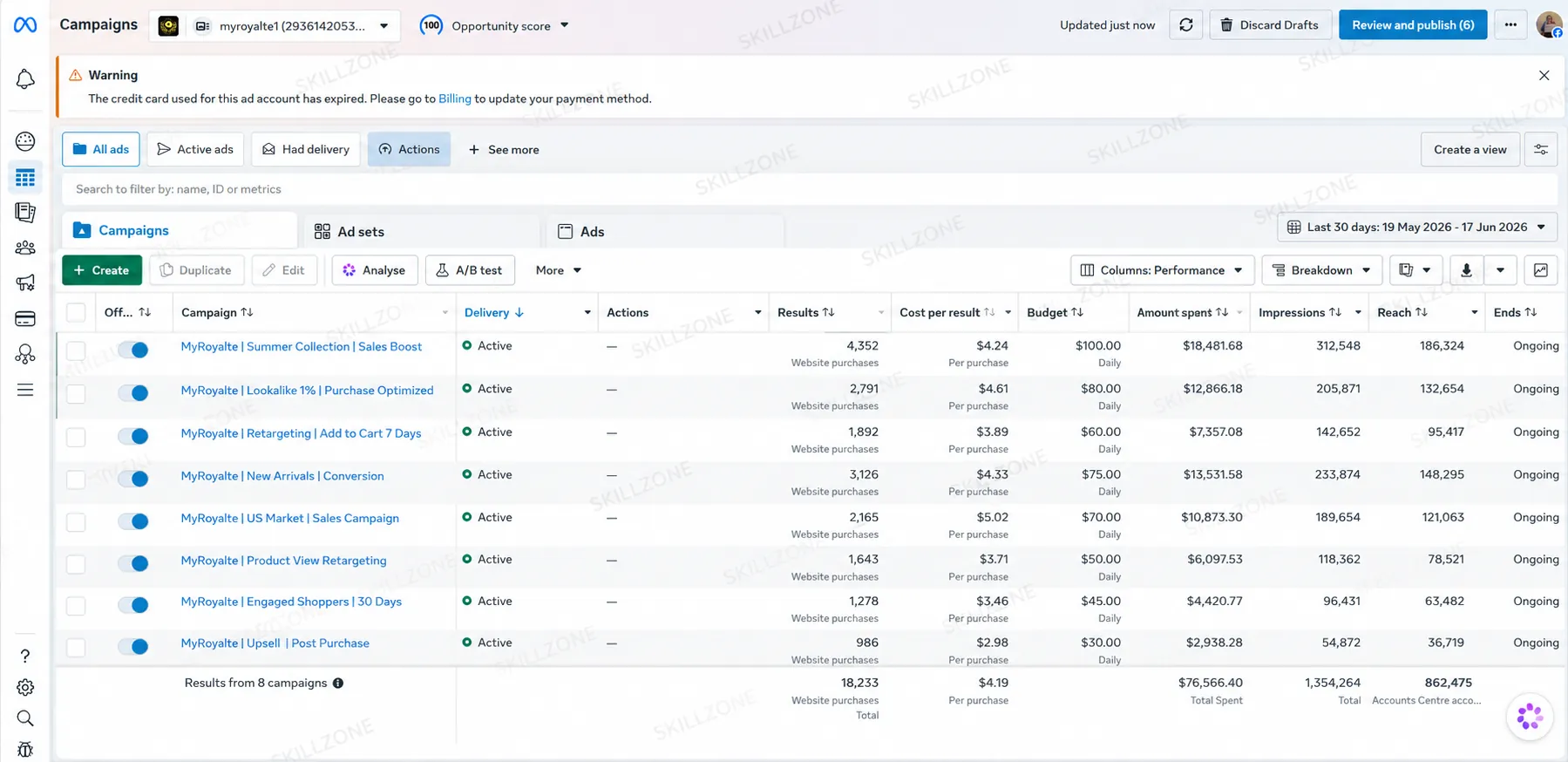Open the notifications bell

(25, 79)
